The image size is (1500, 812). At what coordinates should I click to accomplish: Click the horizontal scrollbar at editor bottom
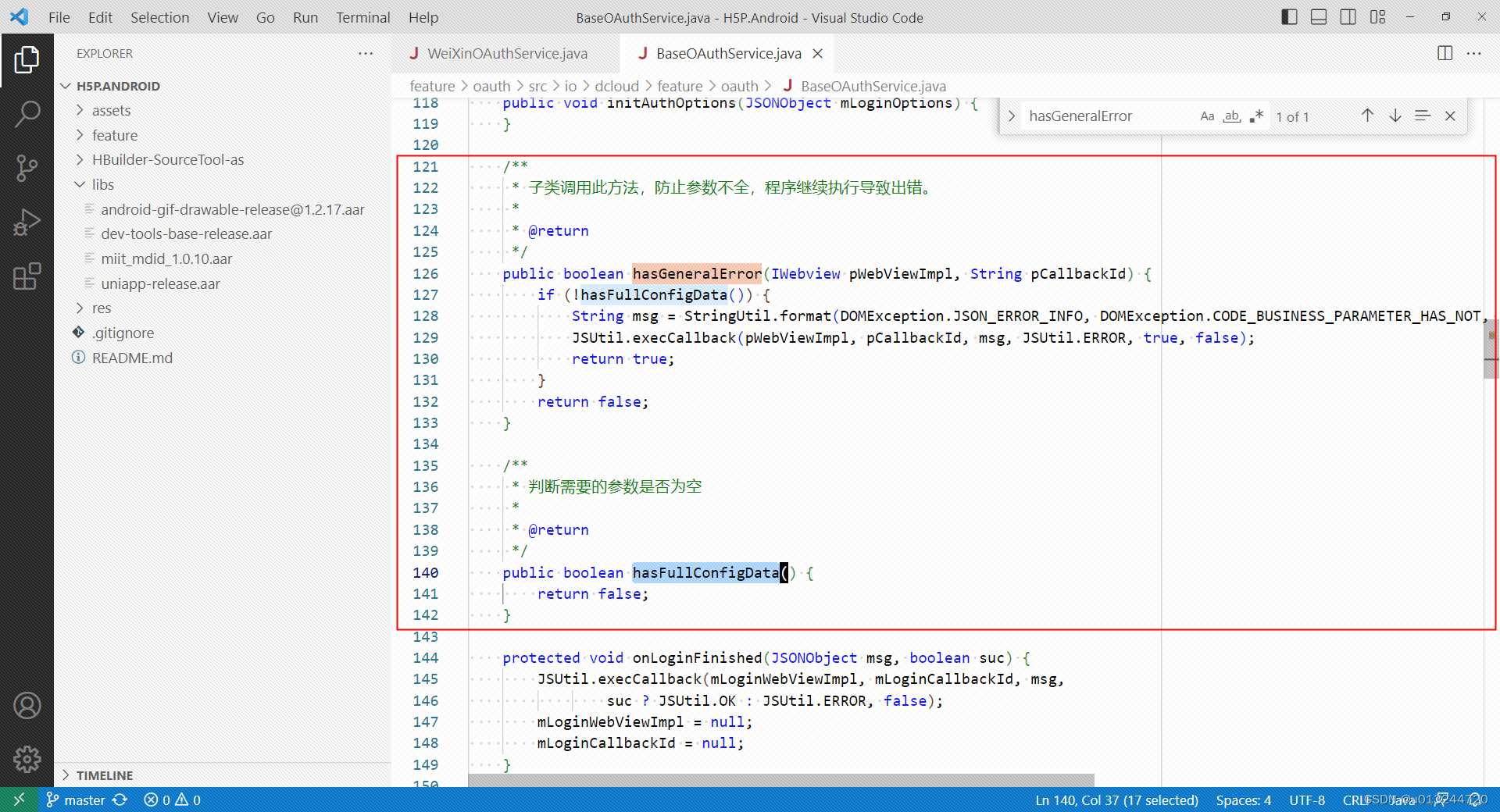point(781,781)
